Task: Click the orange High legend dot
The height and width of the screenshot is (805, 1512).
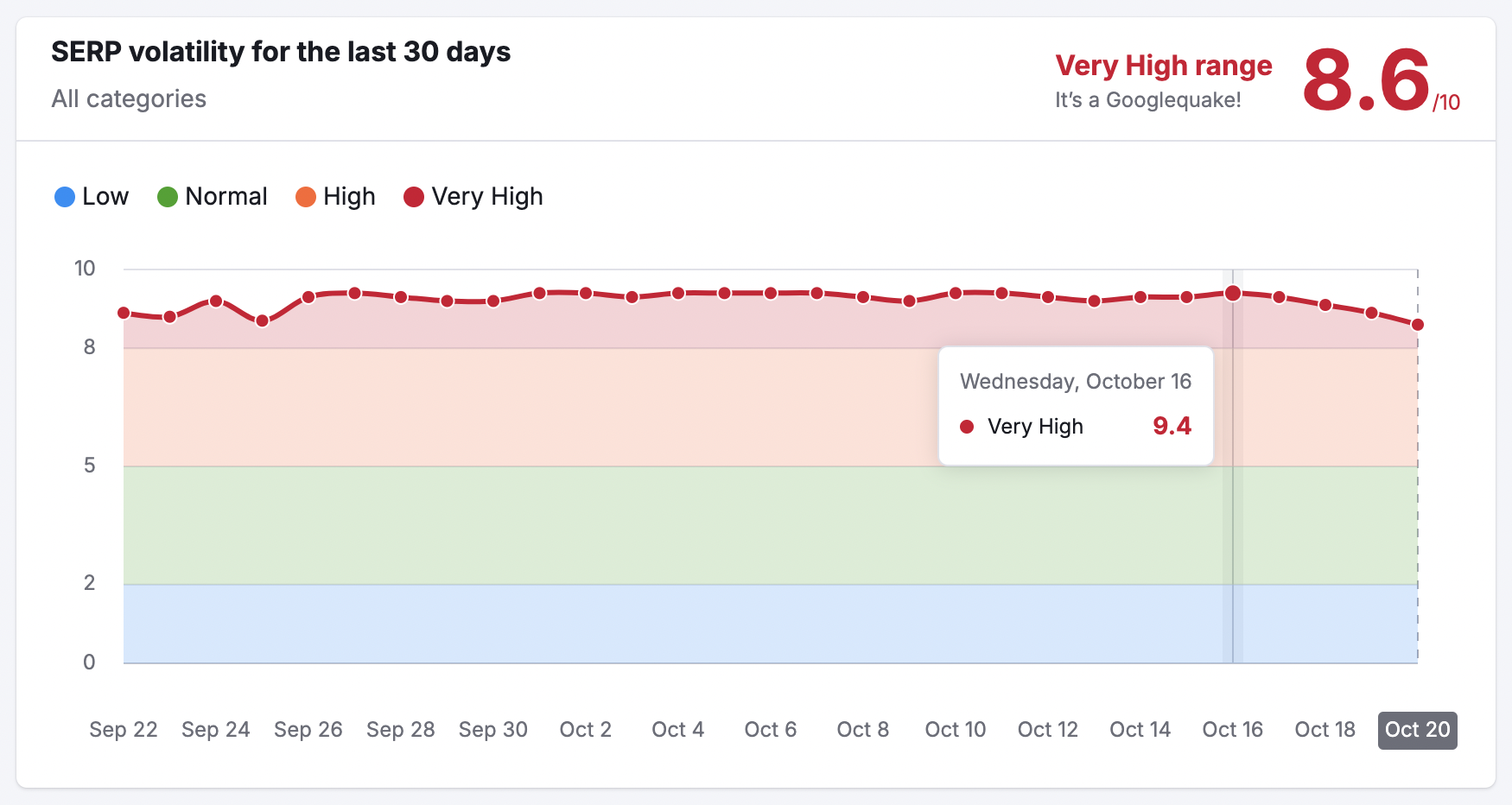Action: coord(306,197)
